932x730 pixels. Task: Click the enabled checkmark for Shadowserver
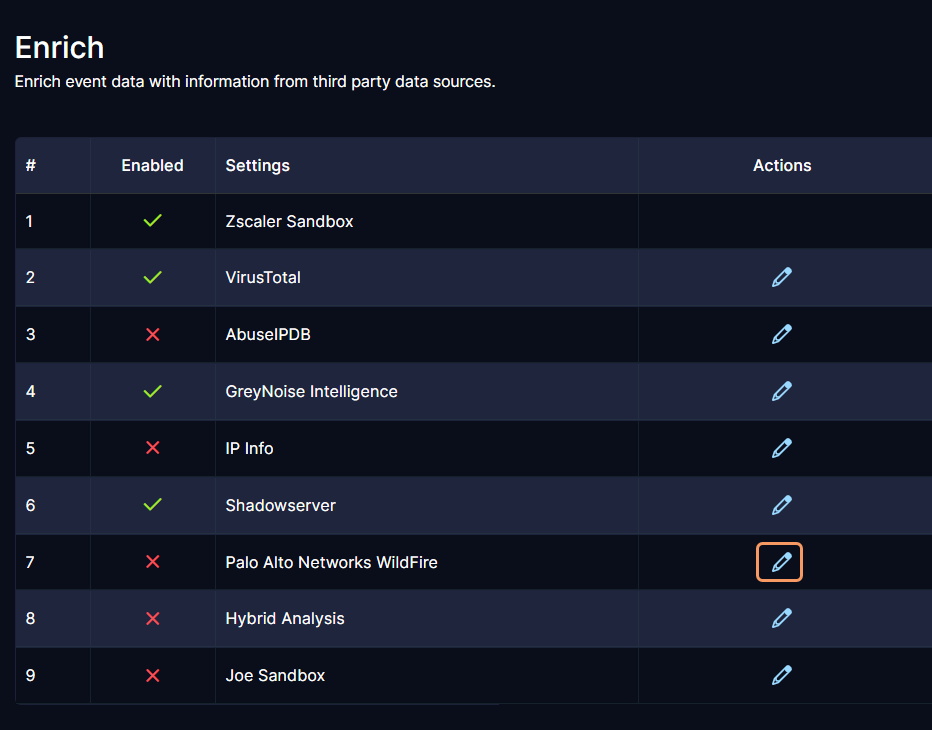tap(153, 505)
